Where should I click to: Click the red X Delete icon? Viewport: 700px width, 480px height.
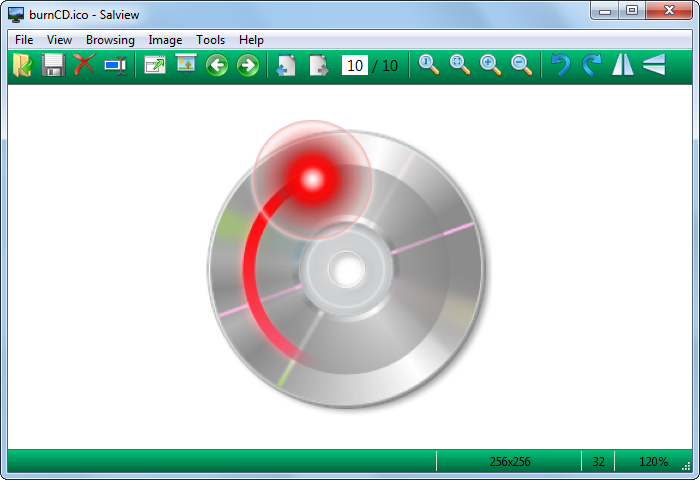click(x=84, y=65)
